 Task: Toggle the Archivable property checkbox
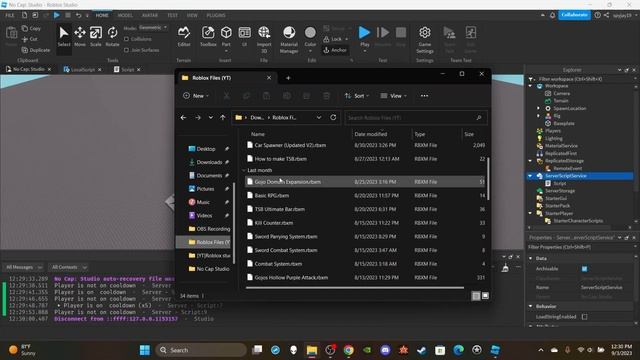(x=584, y=269)
